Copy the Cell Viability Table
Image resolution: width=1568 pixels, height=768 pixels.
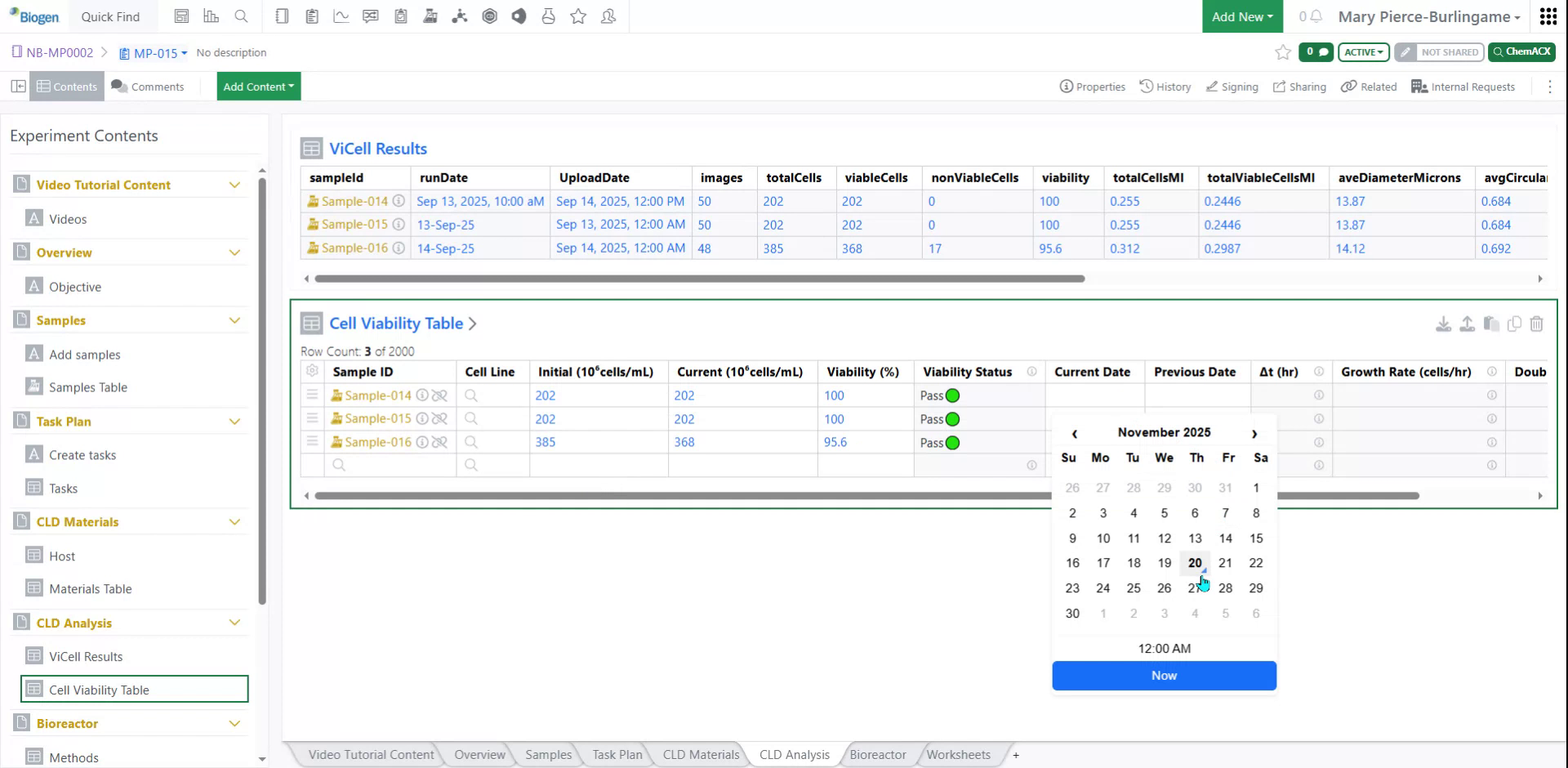point(1515,324)
